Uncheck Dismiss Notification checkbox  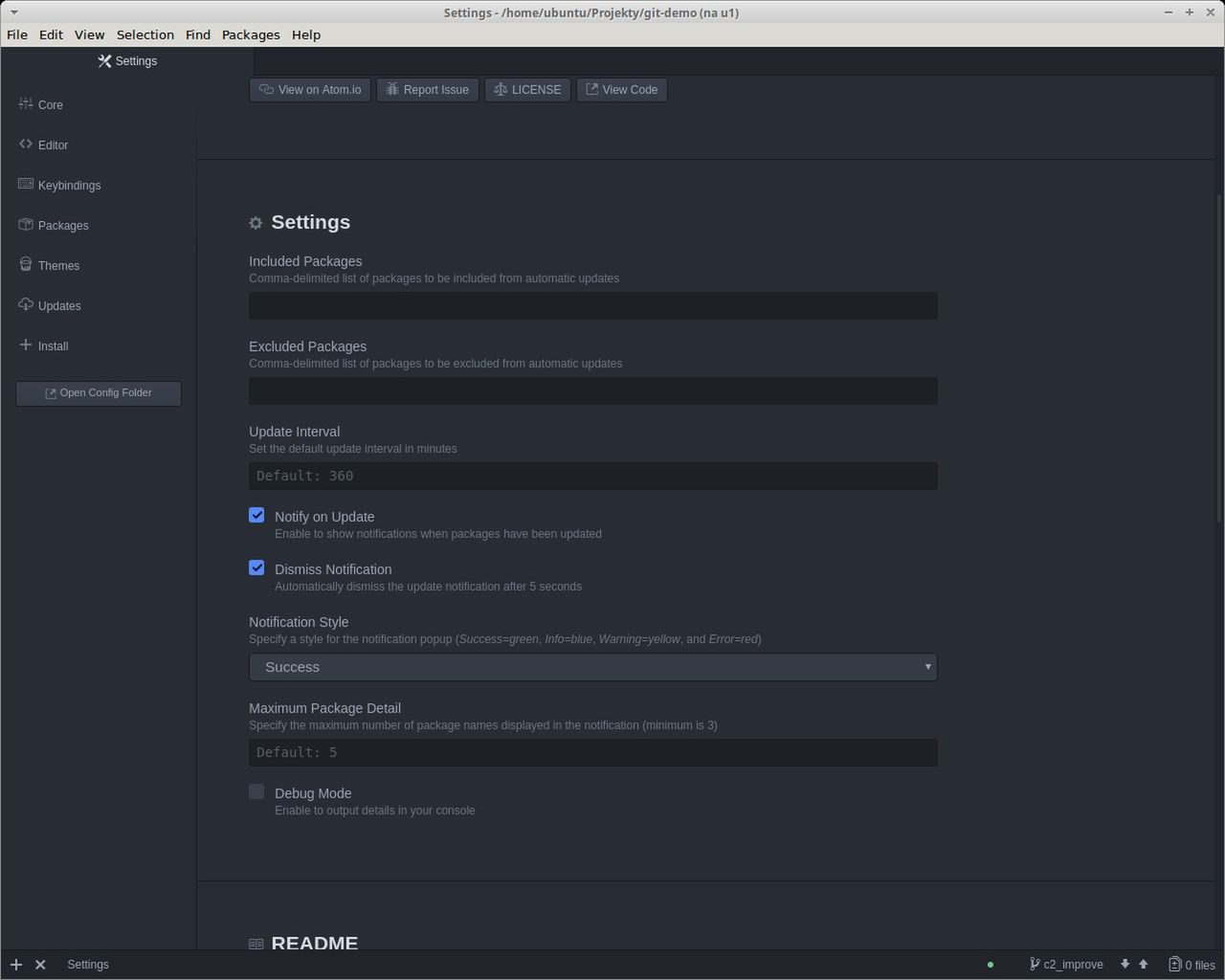coord(256,568)
